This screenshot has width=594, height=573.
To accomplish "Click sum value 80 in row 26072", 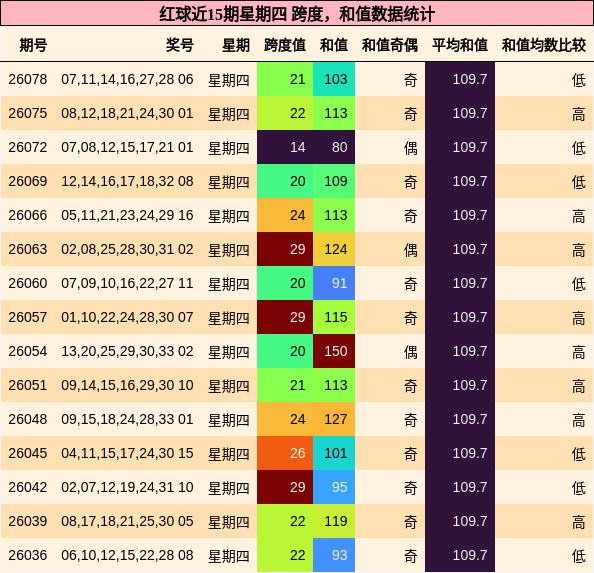I will [334, 147].
